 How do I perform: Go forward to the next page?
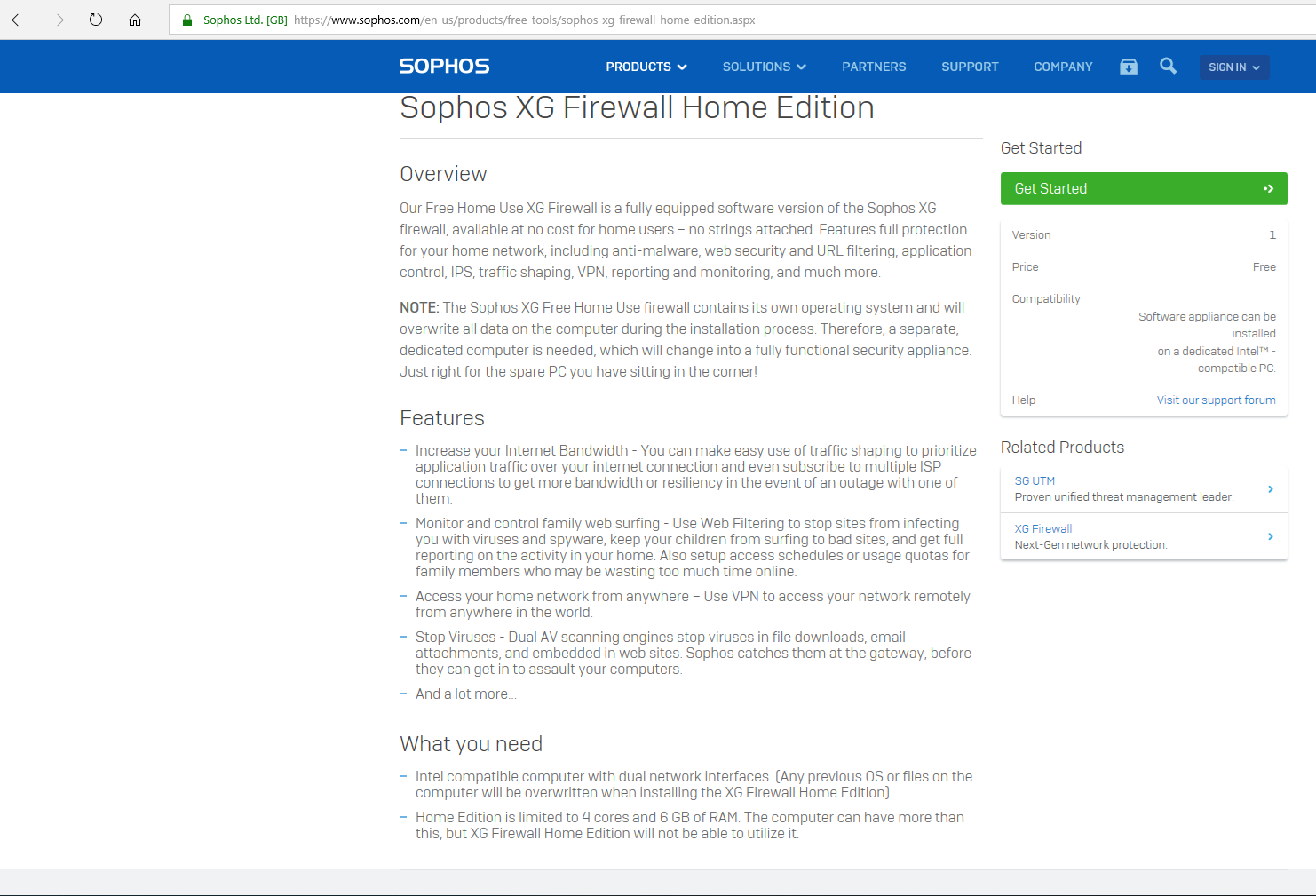point(58,20)
